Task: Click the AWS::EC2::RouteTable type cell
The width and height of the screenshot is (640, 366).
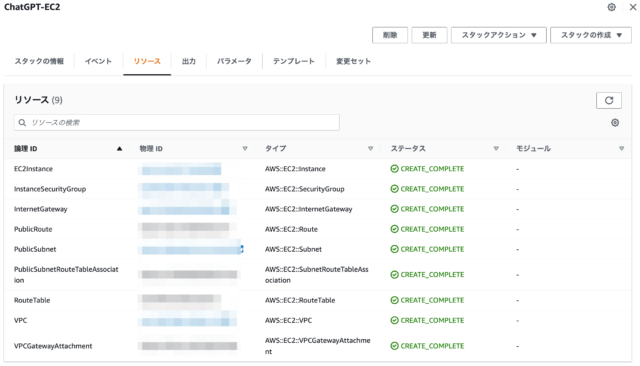Action: point(300,300)
